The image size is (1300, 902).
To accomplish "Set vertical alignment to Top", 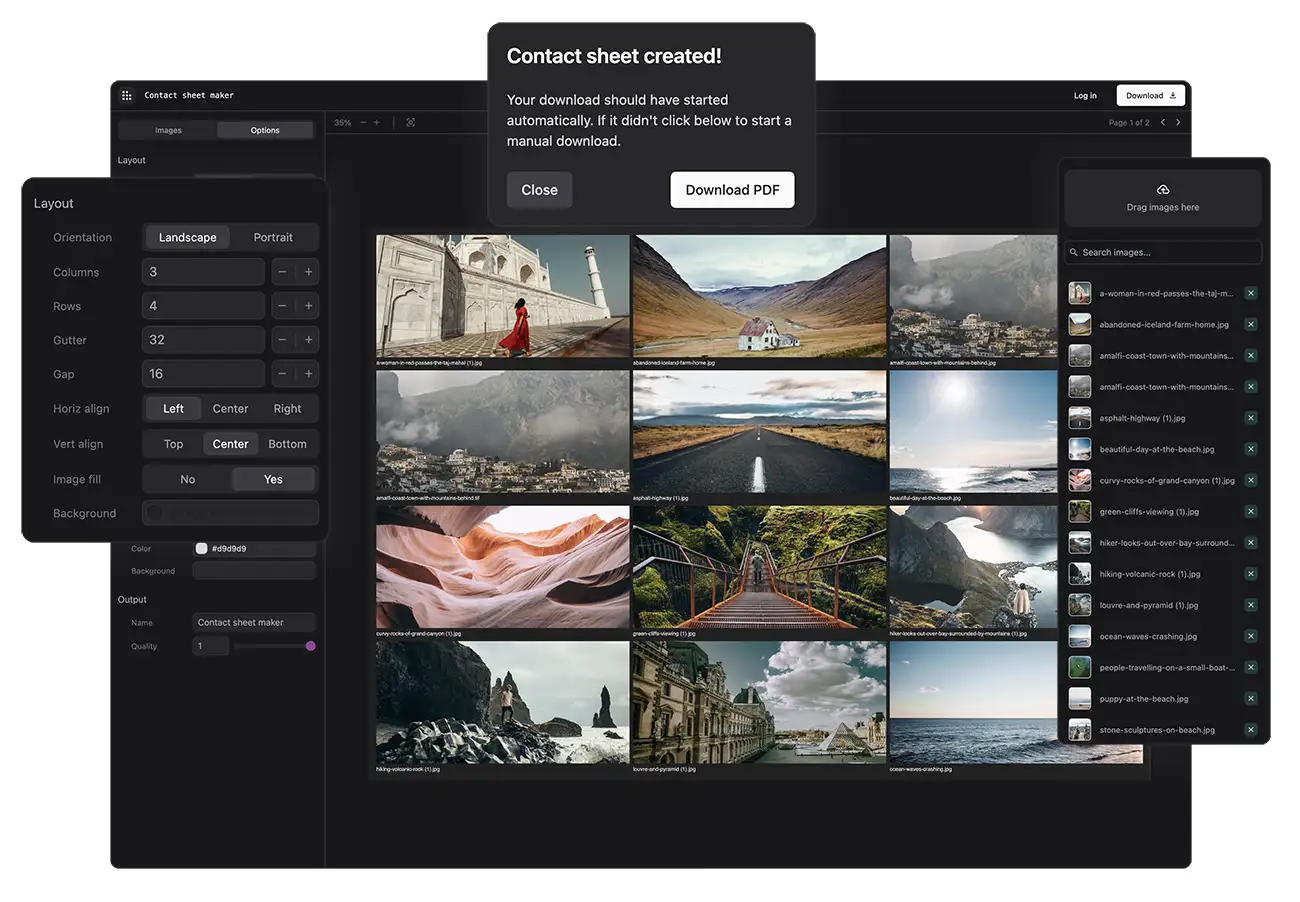I will pos(174,444).
